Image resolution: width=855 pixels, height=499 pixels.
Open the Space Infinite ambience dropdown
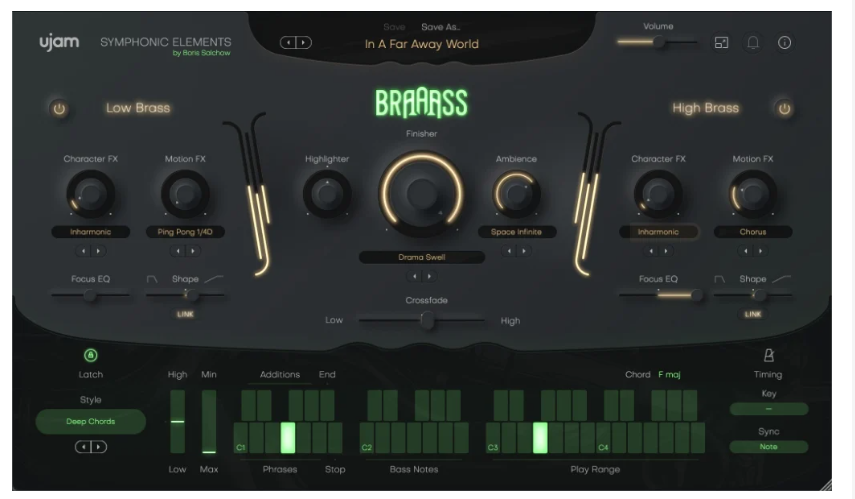[516, 232]
